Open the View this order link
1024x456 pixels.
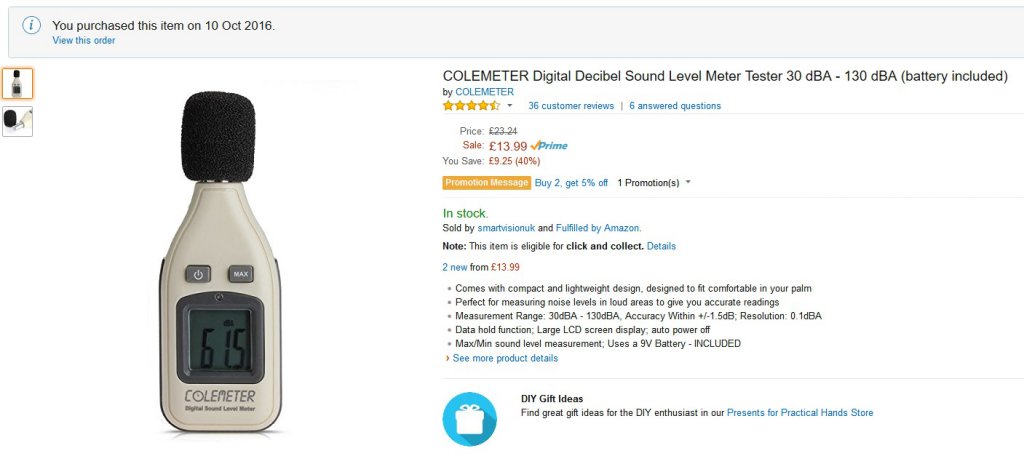click(x=84, y=41)
